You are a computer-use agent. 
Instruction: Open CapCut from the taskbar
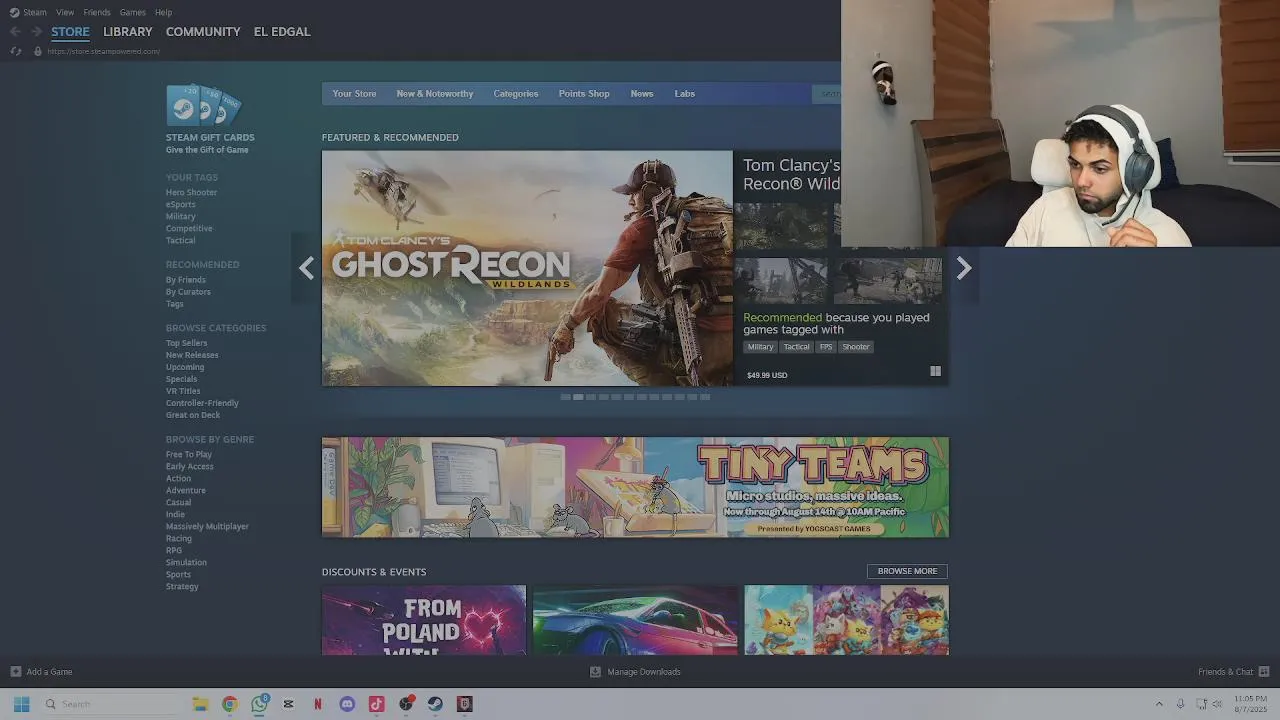point(288,704)
